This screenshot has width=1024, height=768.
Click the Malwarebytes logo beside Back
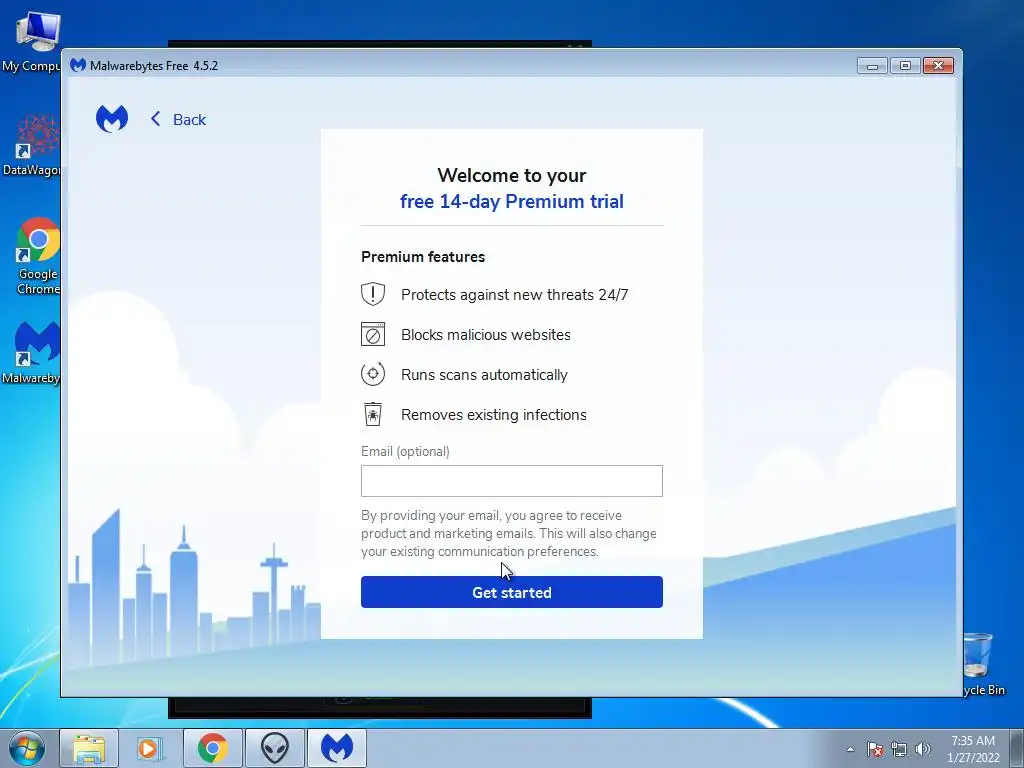point(112,119)
